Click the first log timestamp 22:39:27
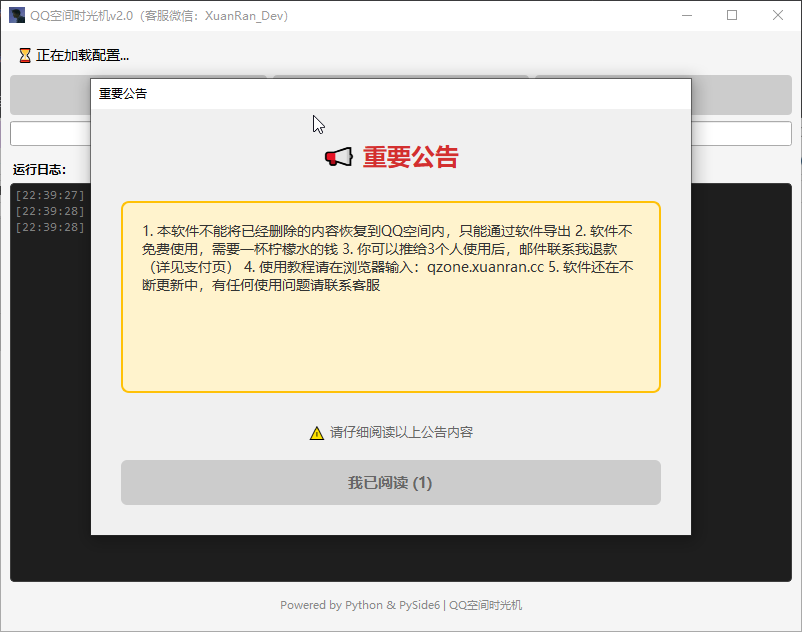Image resolution: width=802 pixels, height=632 pixels. (50, 195)
